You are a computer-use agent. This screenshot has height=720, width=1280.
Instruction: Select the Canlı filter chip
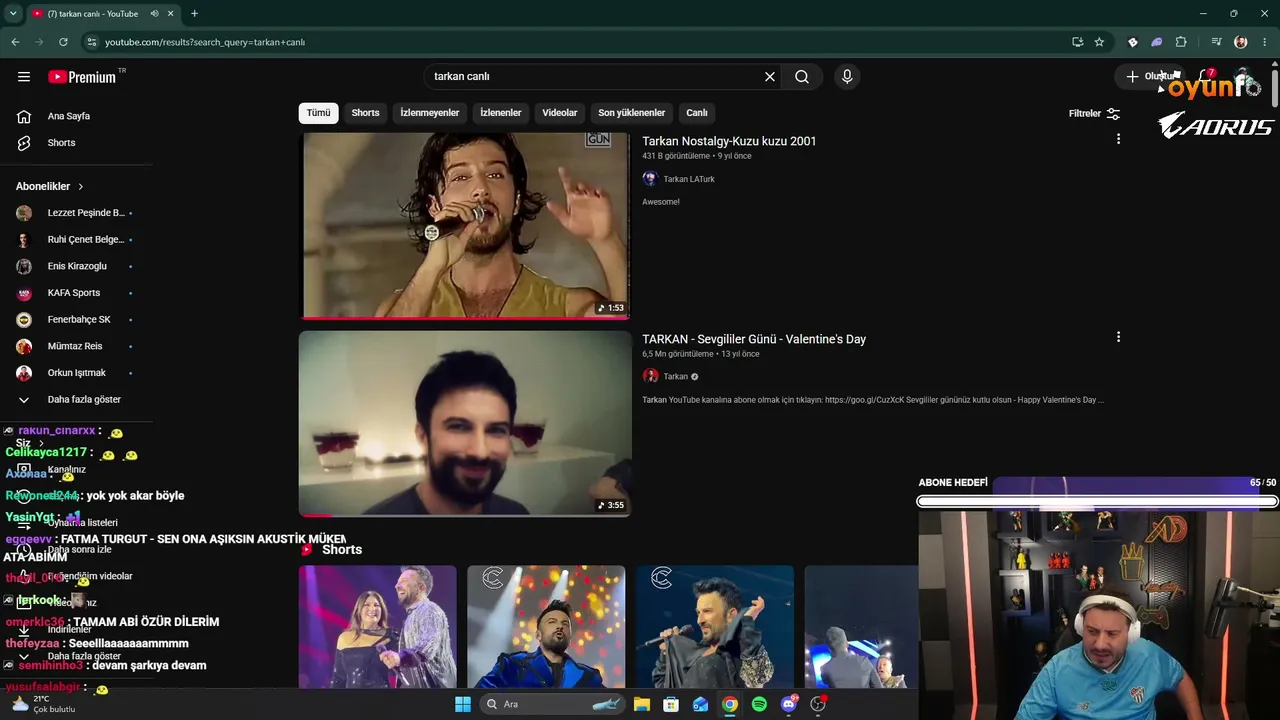[697, 113]
